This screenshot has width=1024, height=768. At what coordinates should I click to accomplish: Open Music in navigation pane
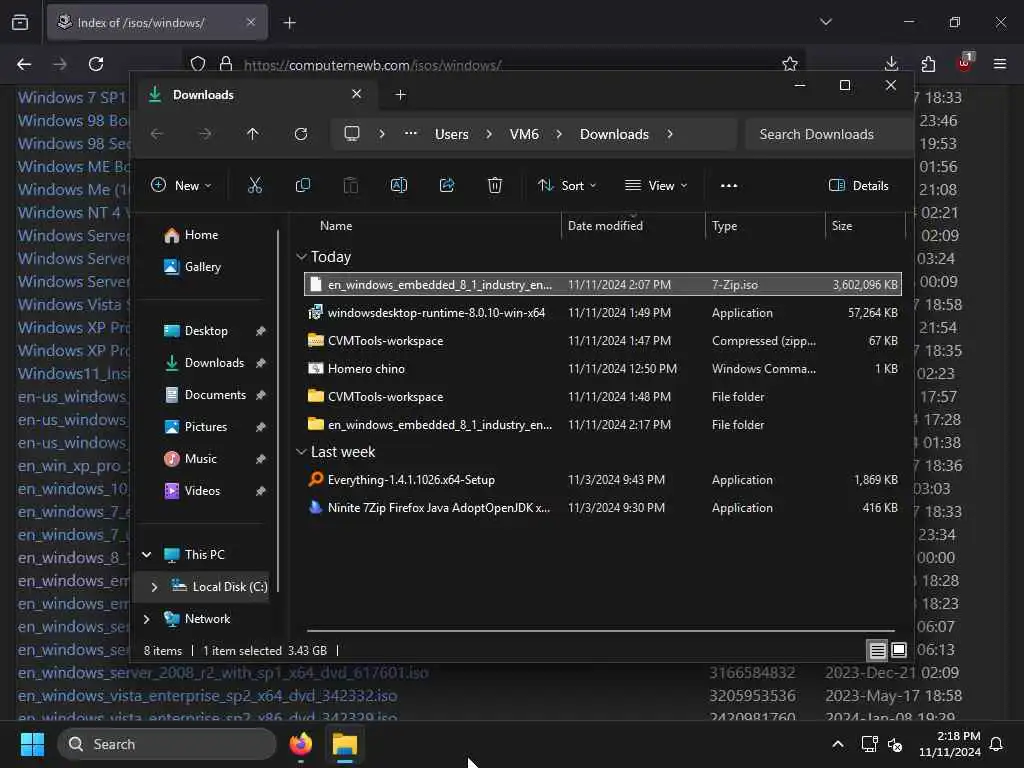click(x=190, y=458)
